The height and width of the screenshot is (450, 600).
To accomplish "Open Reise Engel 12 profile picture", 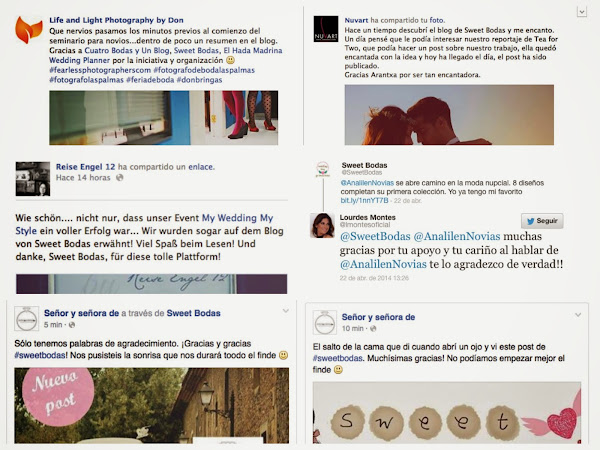I will click(33, 179).
